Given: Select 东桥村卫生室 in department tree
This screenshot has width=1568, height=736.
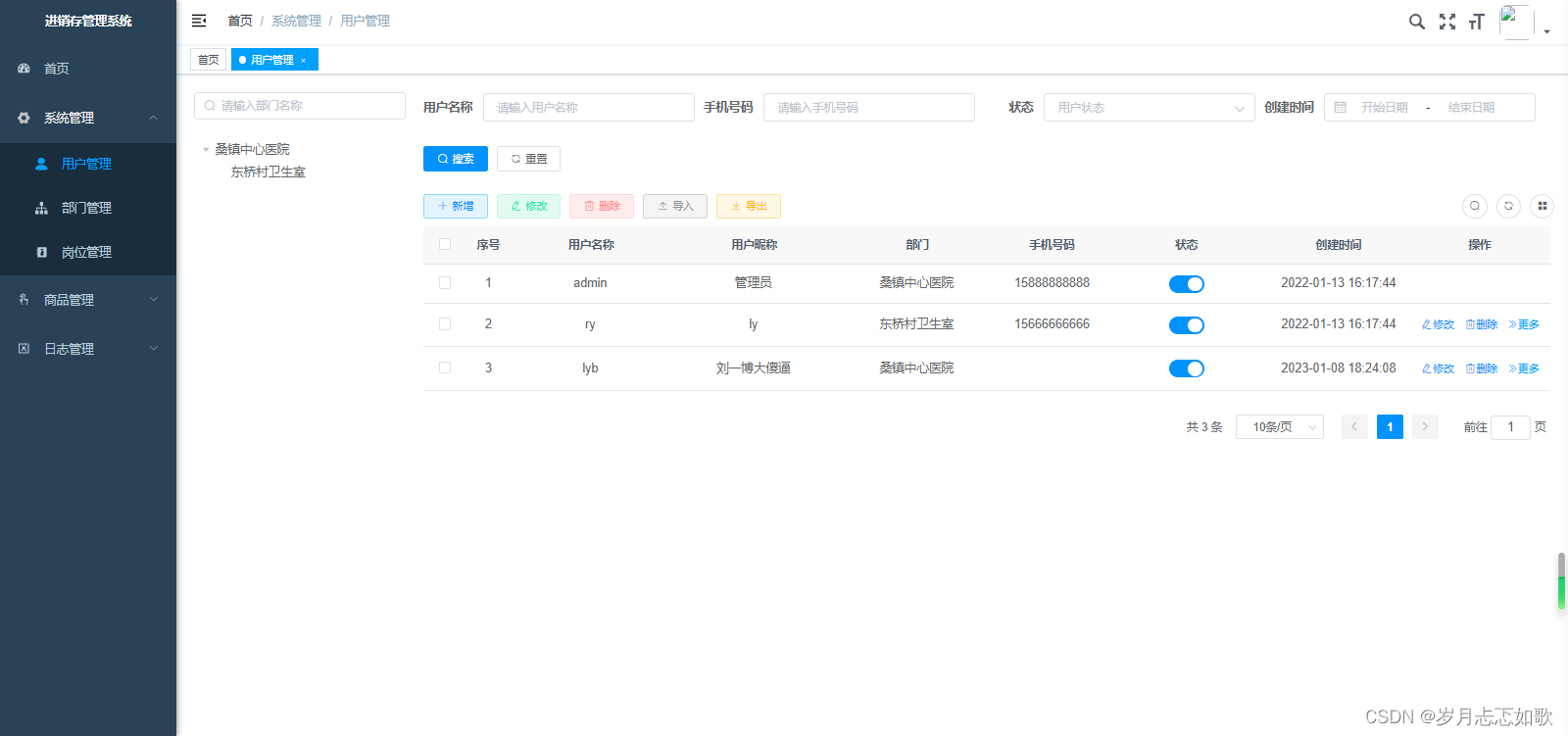Looking at the screenshot, I should click(x=269, y=172).
